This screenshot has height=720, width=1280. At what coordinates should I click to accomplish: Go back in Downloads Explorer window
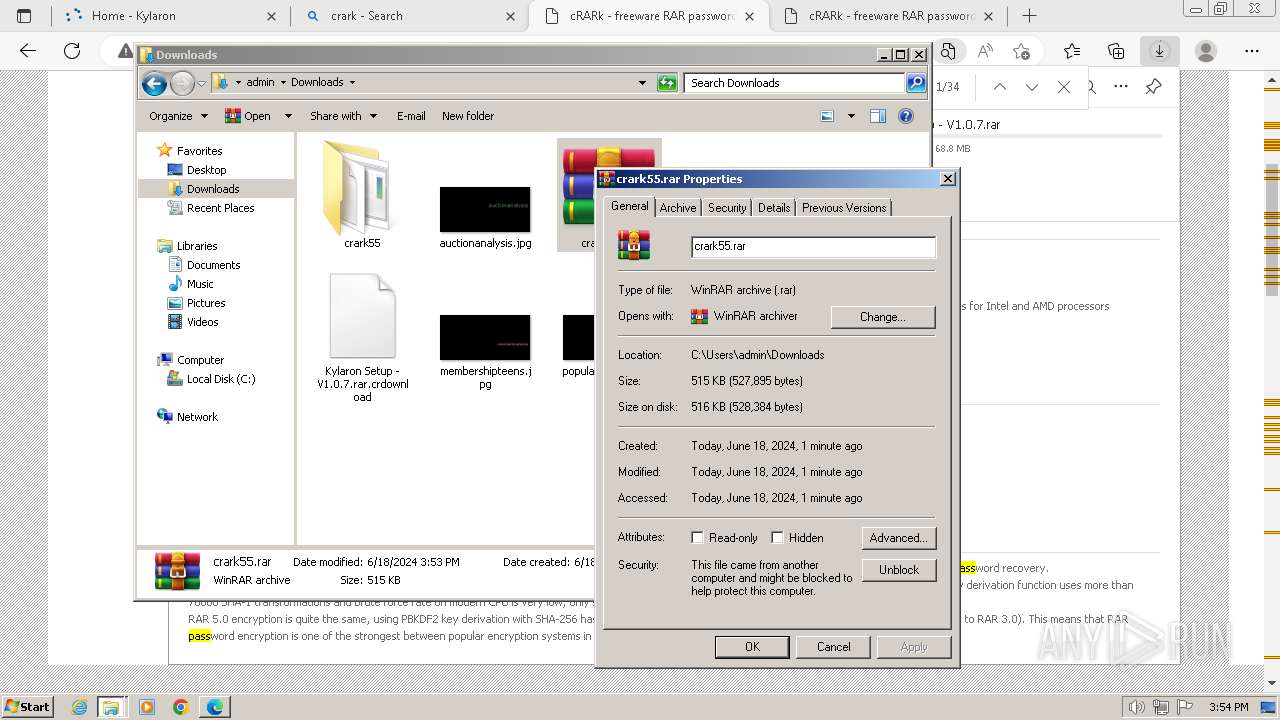[154, 83]
